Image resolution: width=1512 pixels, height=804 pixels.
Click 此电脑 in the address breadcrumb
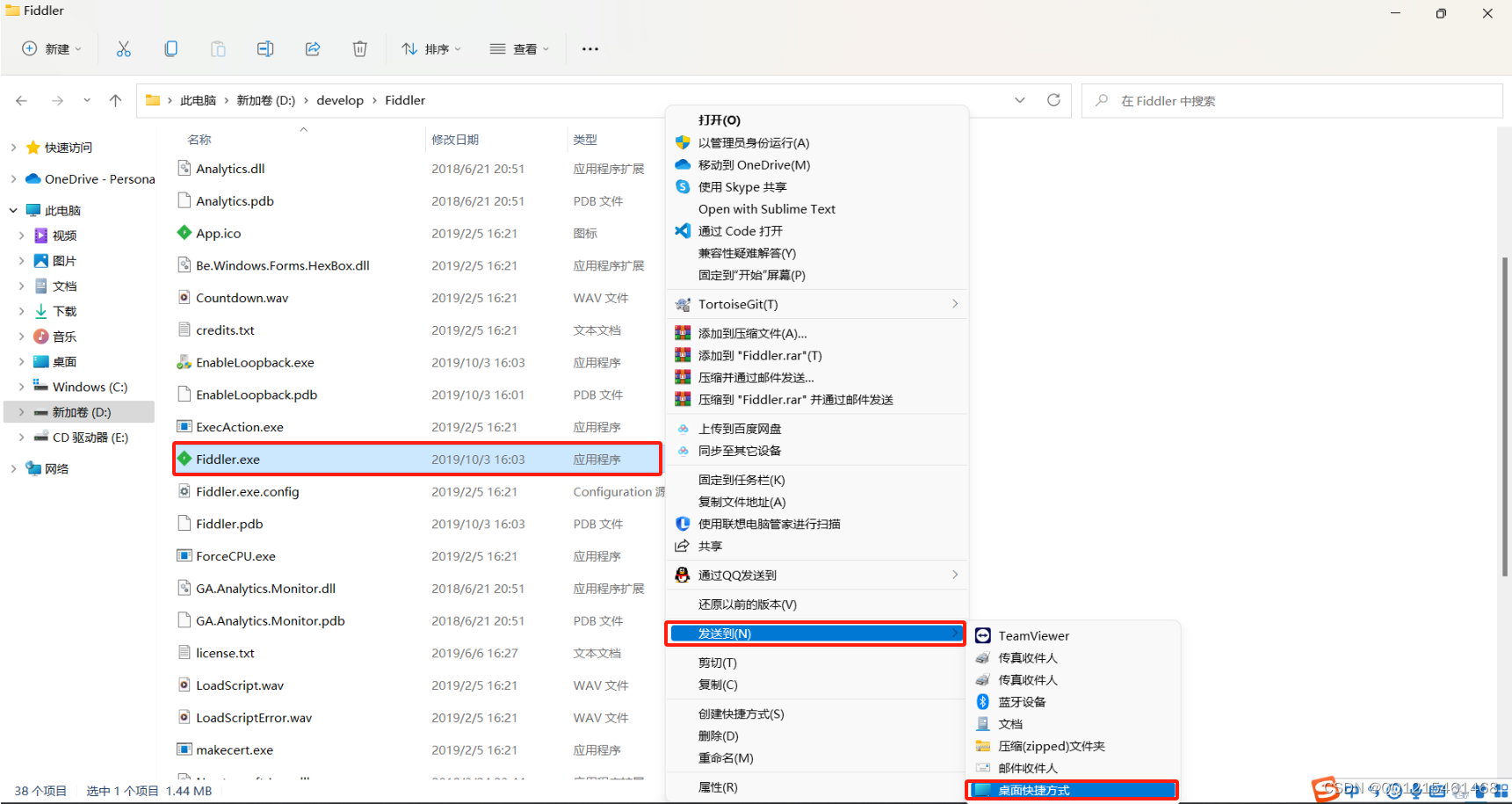[198, 100]
